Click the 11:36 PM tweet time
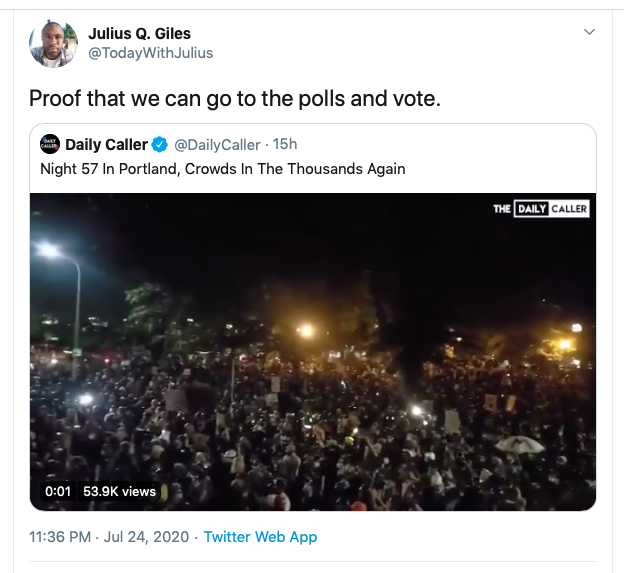Screen dimensions: 624x573 pyautogui.click(x=61, y=537)
